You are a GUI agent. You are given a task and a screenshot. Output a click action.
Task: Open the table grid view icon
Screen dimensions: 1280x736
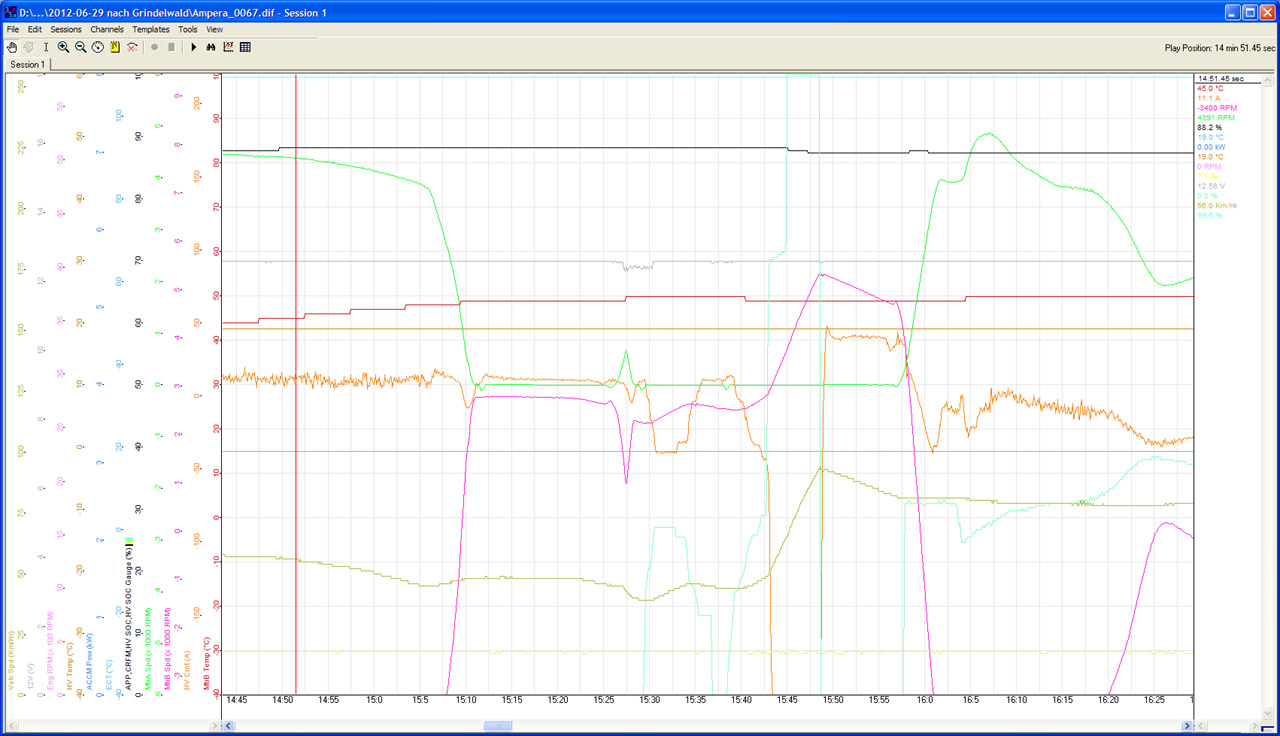[245, 47]
